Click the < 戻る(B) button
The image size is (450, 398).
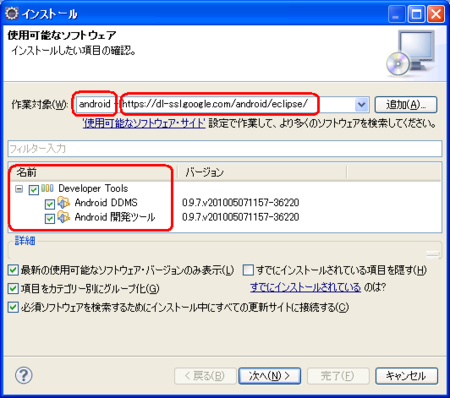click(x=205, y=376)
